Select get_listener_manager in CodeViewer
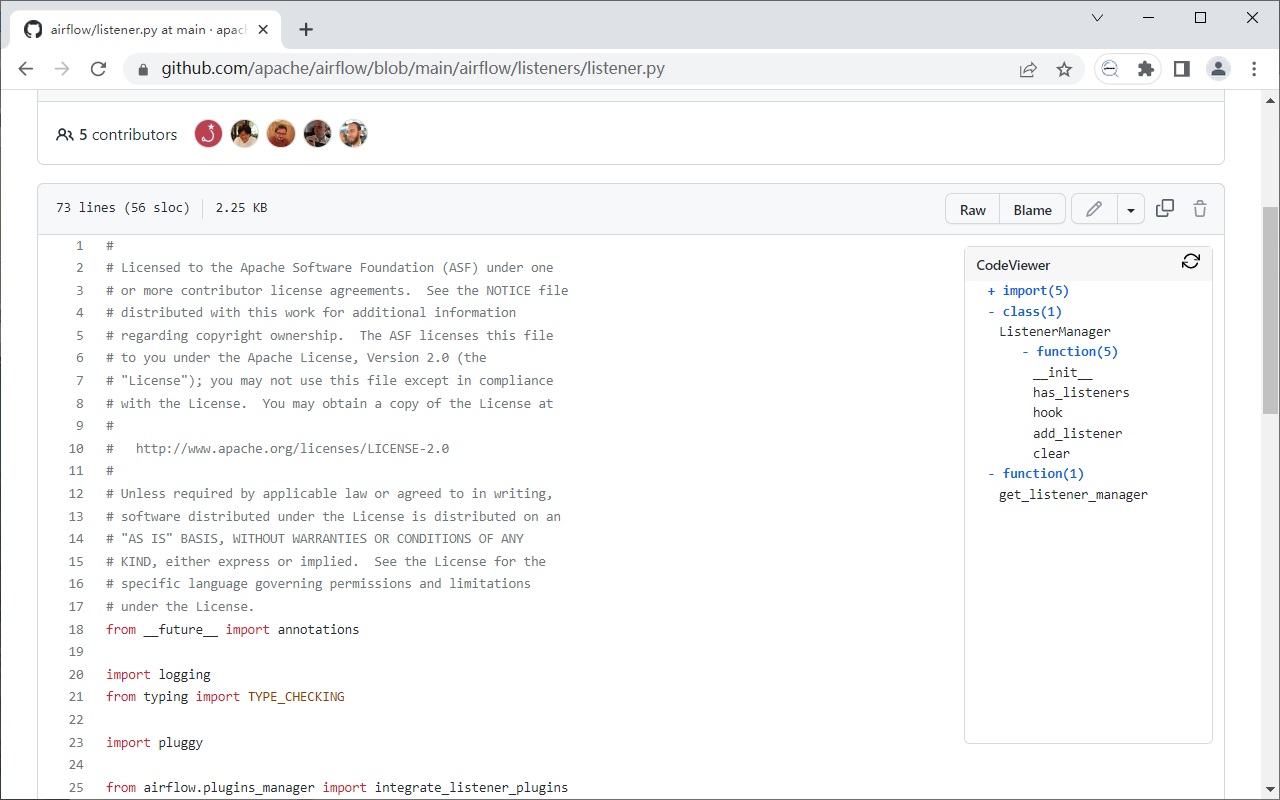Image resolution: width=1280 pixels, height=800 pixels. pos(1072,494)
